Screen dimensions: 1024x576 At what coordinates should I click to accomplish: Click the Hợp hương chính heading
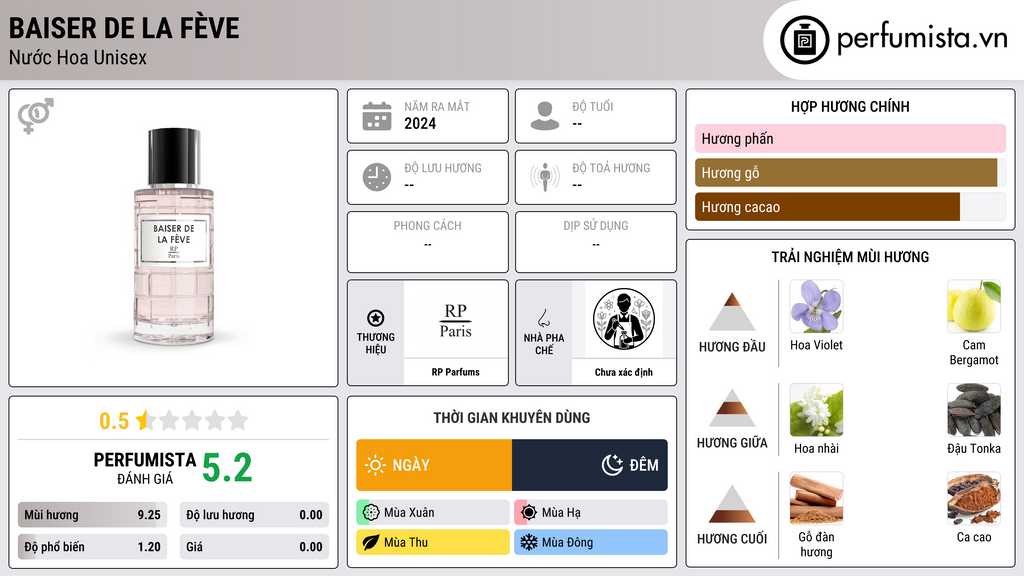(850, 106)
